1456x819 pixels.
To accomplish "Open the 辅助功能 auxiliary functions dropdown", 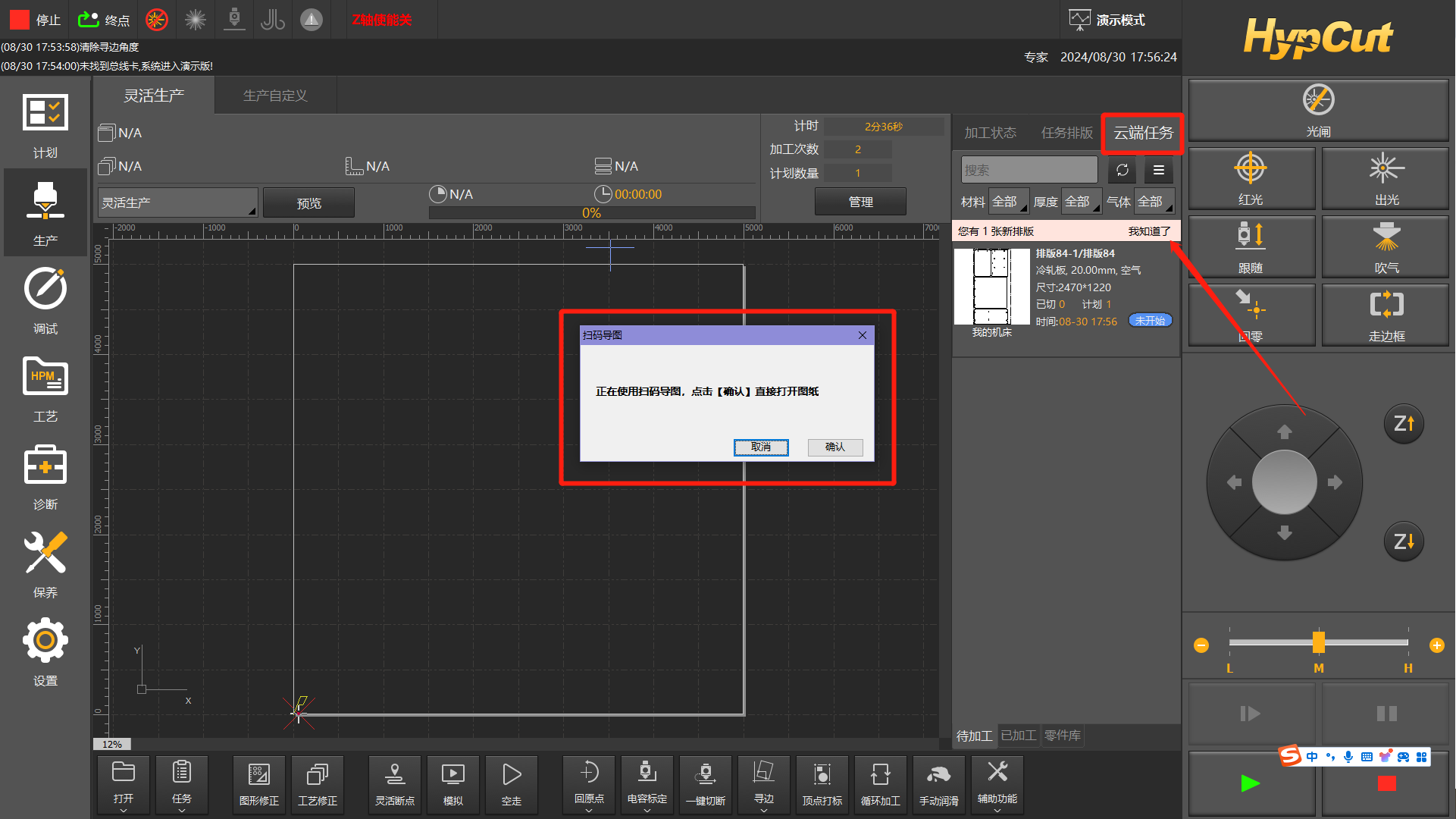I will pyautogui.click(x=997, y=785).
